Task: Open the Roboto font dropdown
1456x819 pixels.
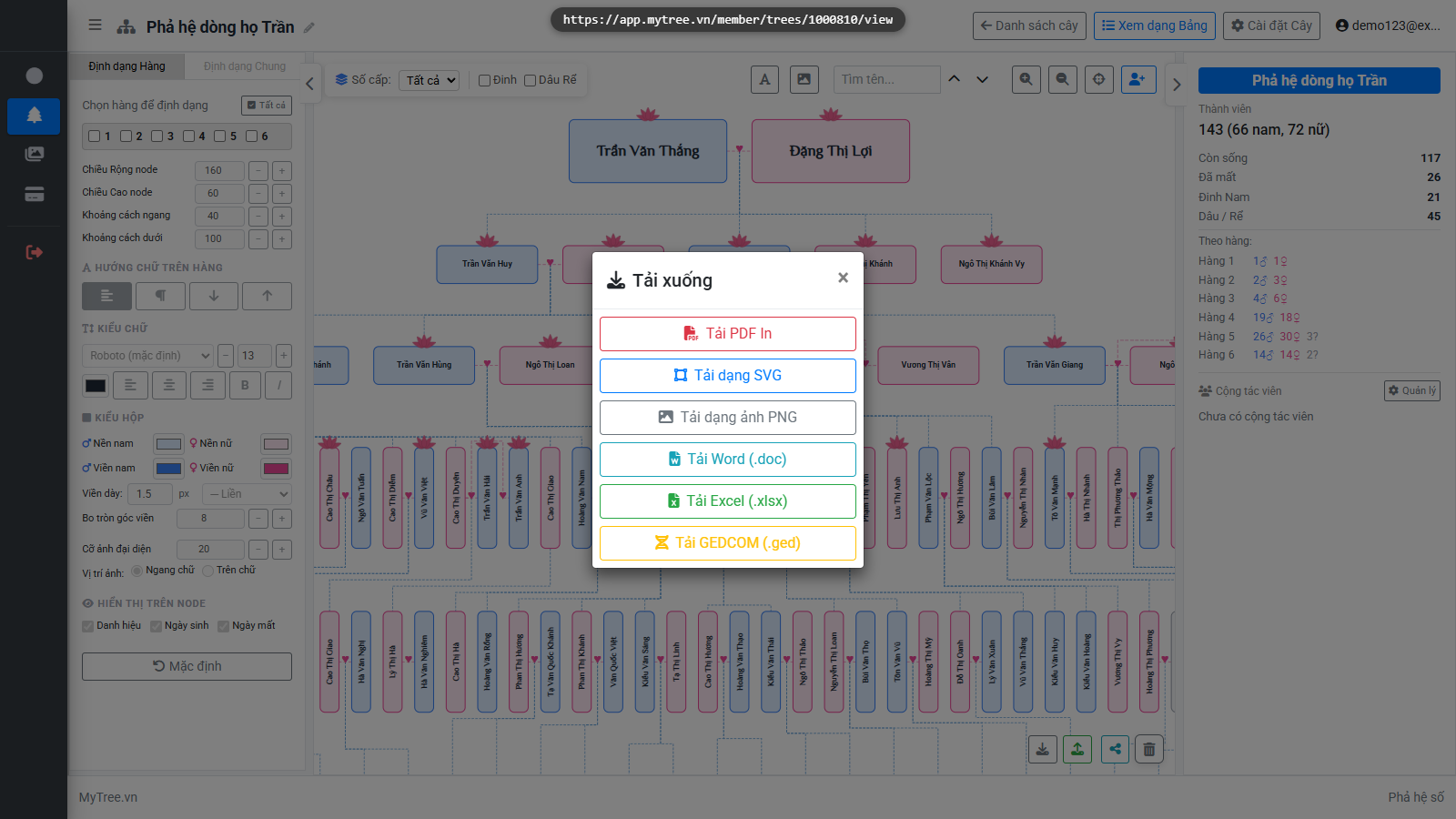Action: (149, 356)
